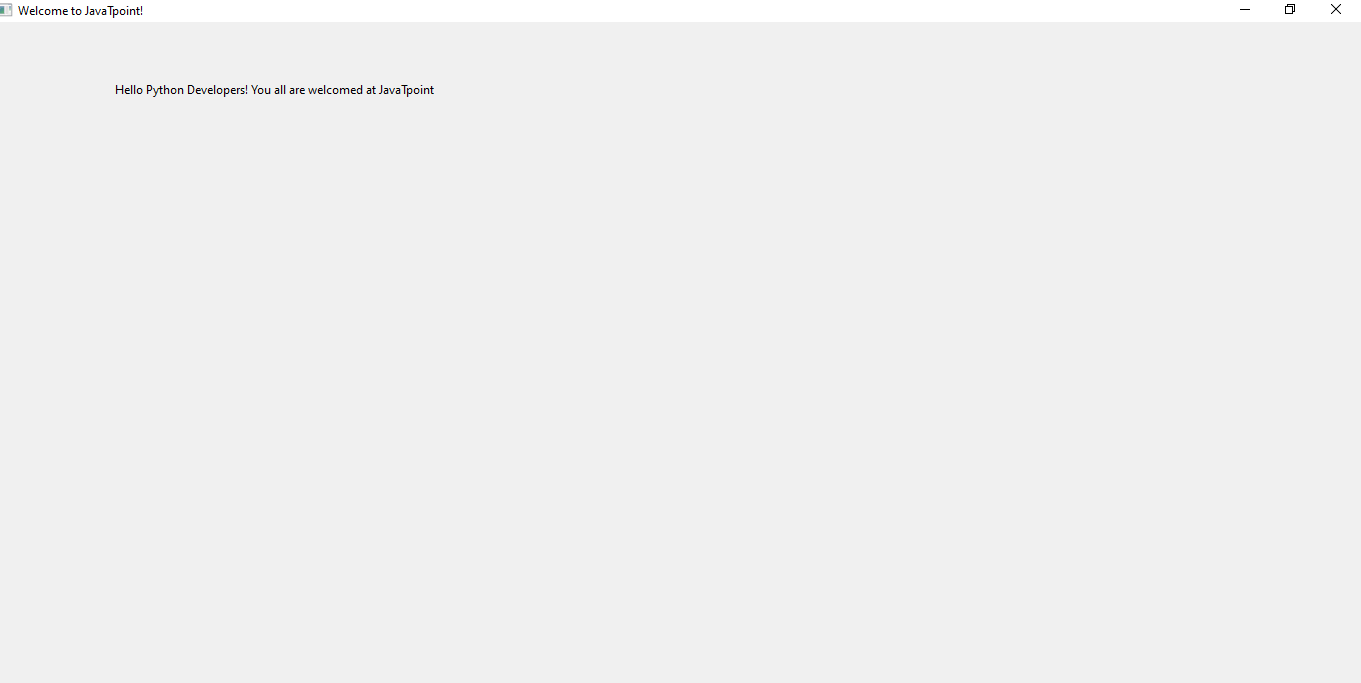Click the 'Welcome to JavaTpoint!' title text
The width and height of the screenshot is (1361, 683).
pyautogui.click(x=80, y=11)
